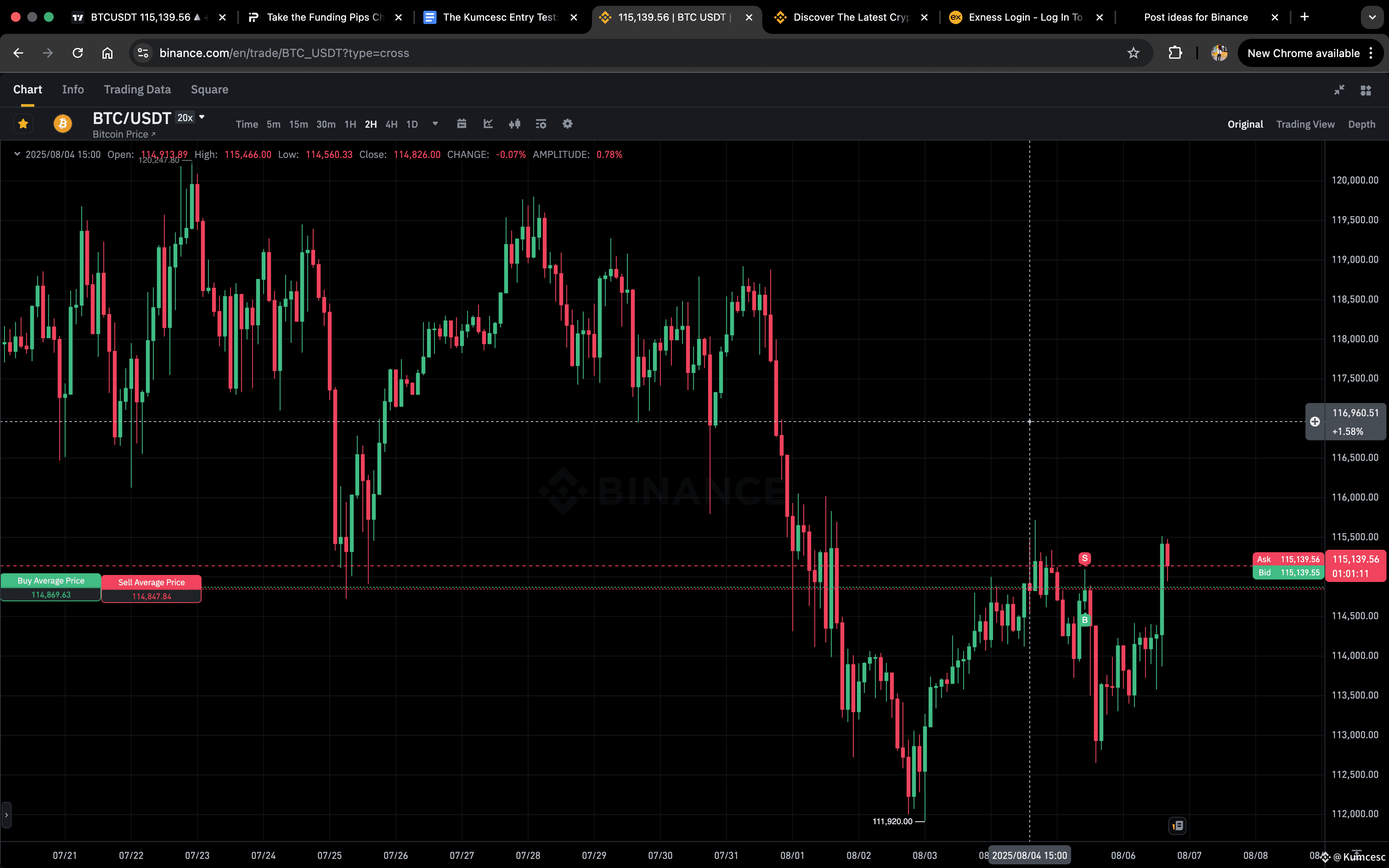Open a new browser tab
This screenshot has width=1389, height=868.
1305,17
